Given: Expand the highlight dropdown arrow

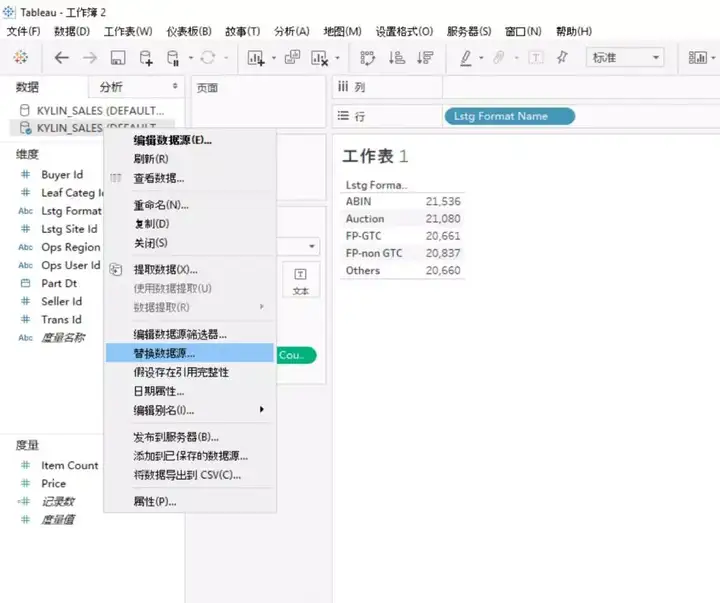Looking at the screenshot, I should (481, 58).
